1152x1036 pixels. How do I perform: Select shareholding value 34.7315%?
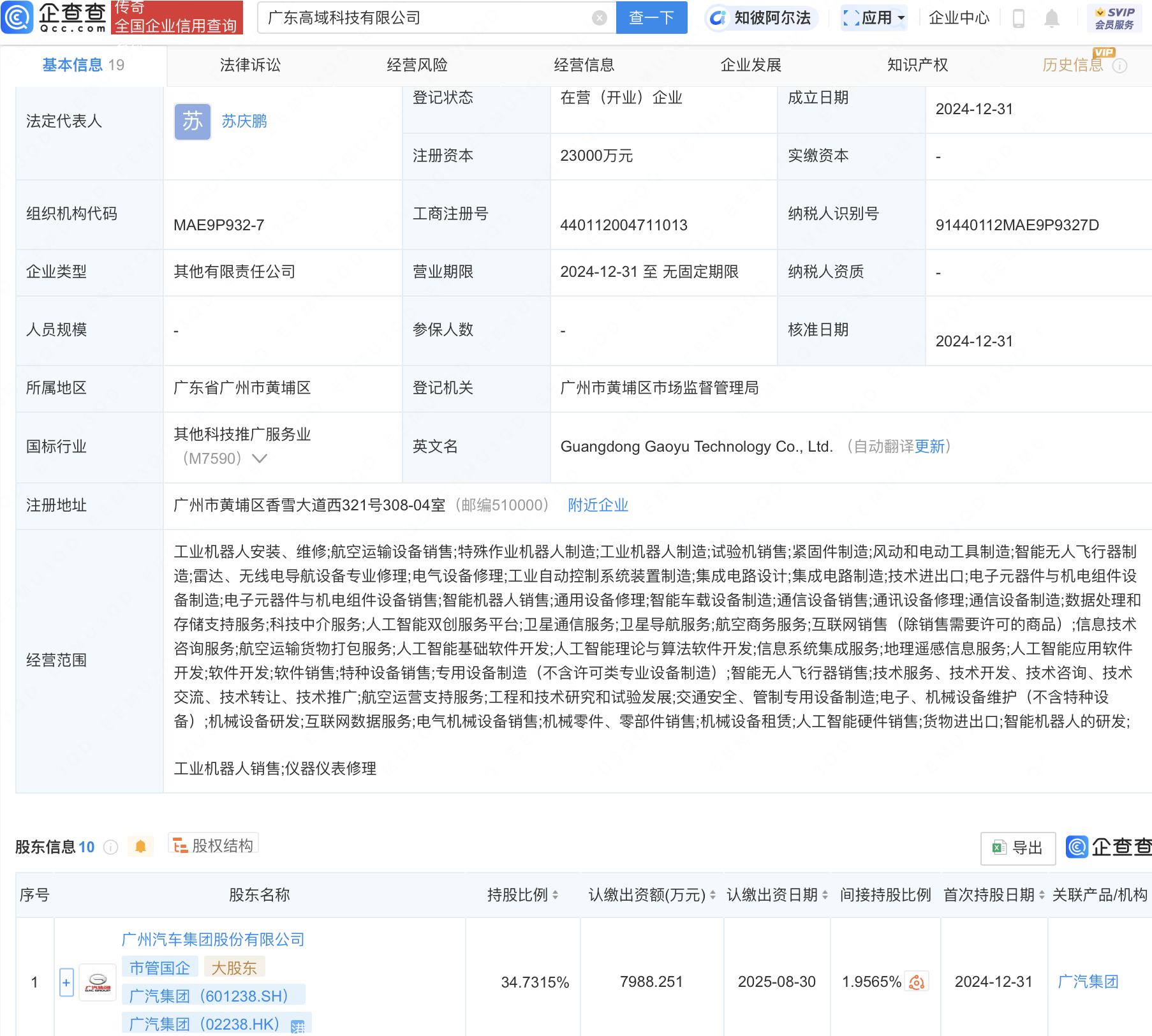coord(535,982)
